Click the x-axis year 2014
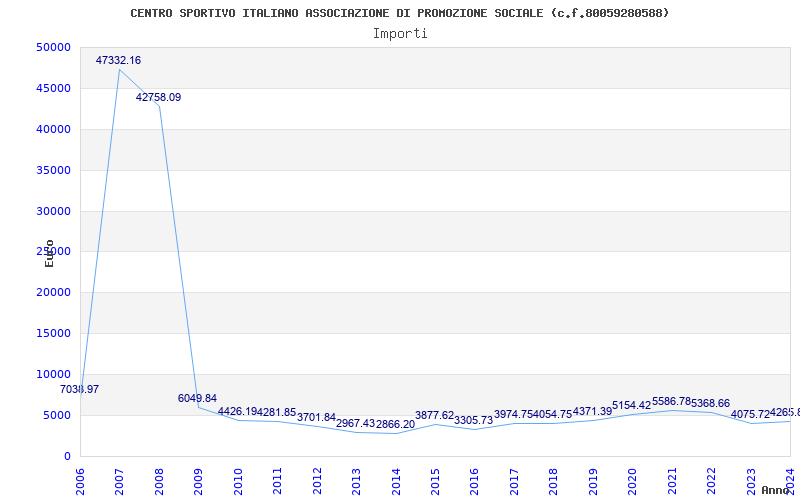 point(396,482)
